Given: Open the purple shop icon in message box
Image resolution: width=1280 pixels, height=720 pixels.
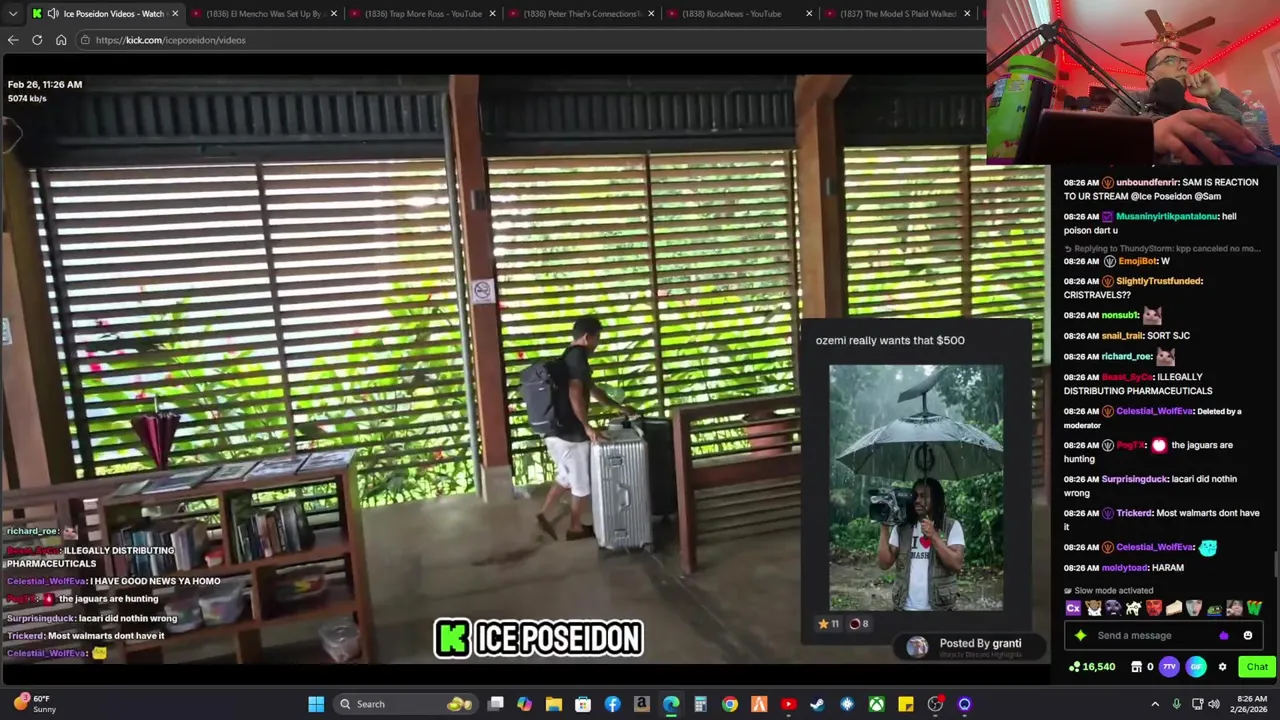Looking at the screenshot, I should [1224, 635].
